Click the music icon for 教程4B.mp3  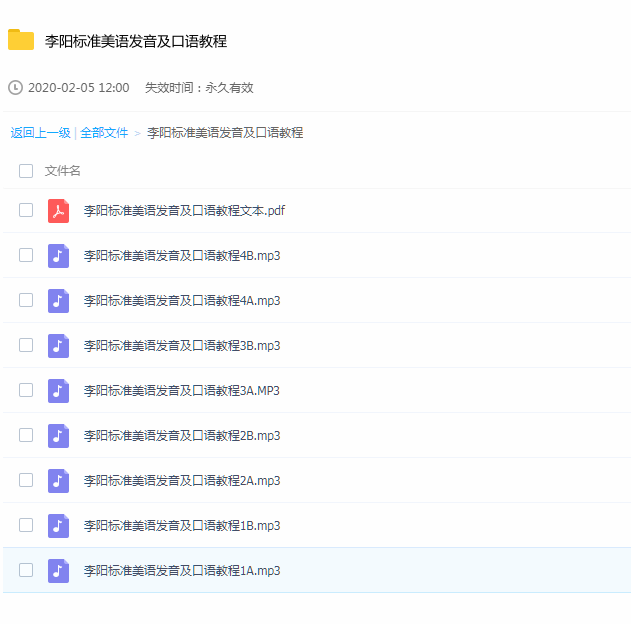(58, 256)
